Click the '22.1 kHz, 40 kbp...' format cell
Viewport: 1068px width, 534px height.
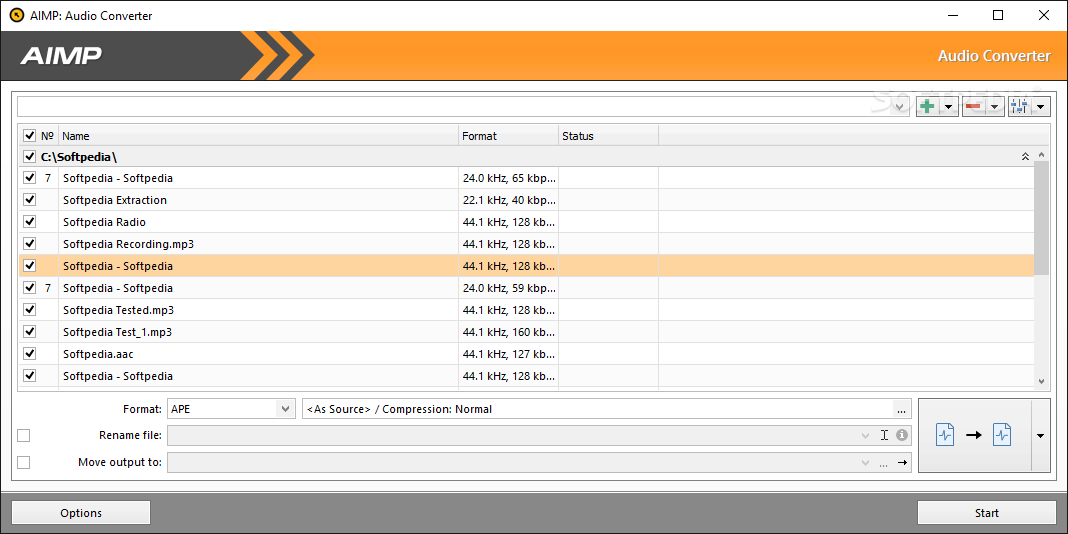(x=509, y=200)
